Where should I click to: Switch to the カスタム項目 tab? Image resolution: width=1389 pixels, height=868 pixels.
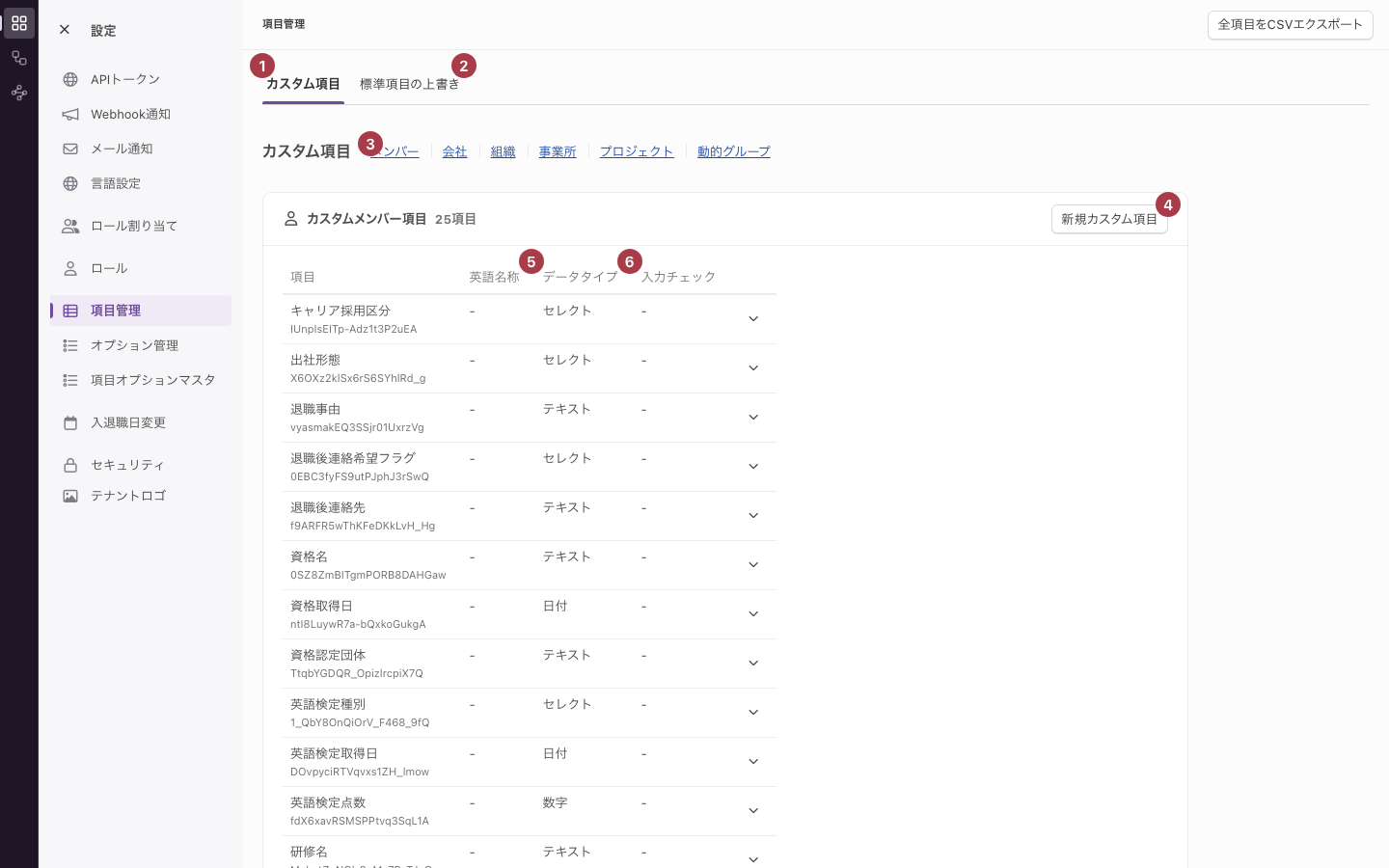click(x=303, y=84)
